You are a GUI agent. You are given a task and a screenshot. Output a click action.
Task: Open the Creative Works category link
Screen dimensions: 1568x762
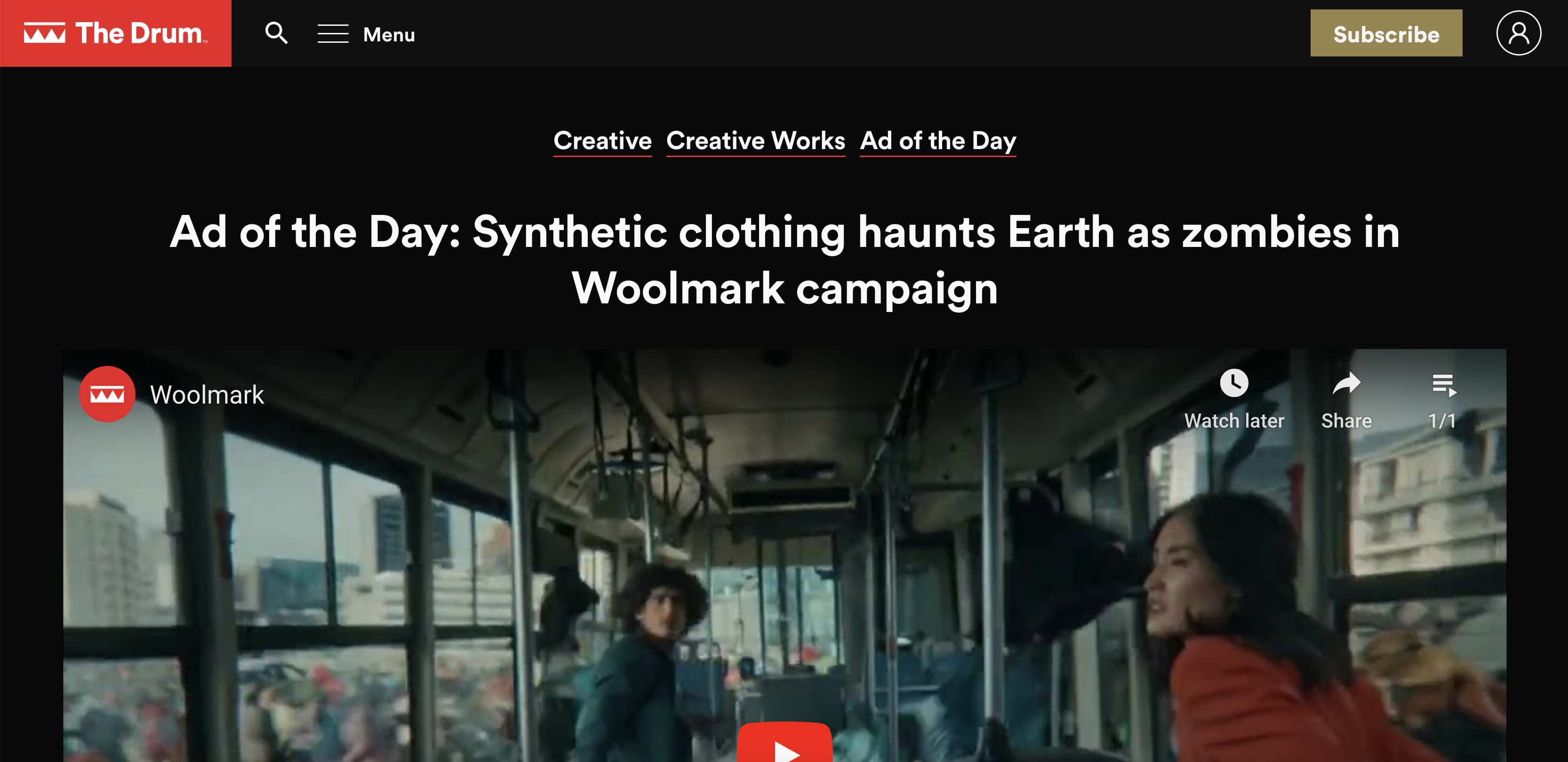pos(755,141)
